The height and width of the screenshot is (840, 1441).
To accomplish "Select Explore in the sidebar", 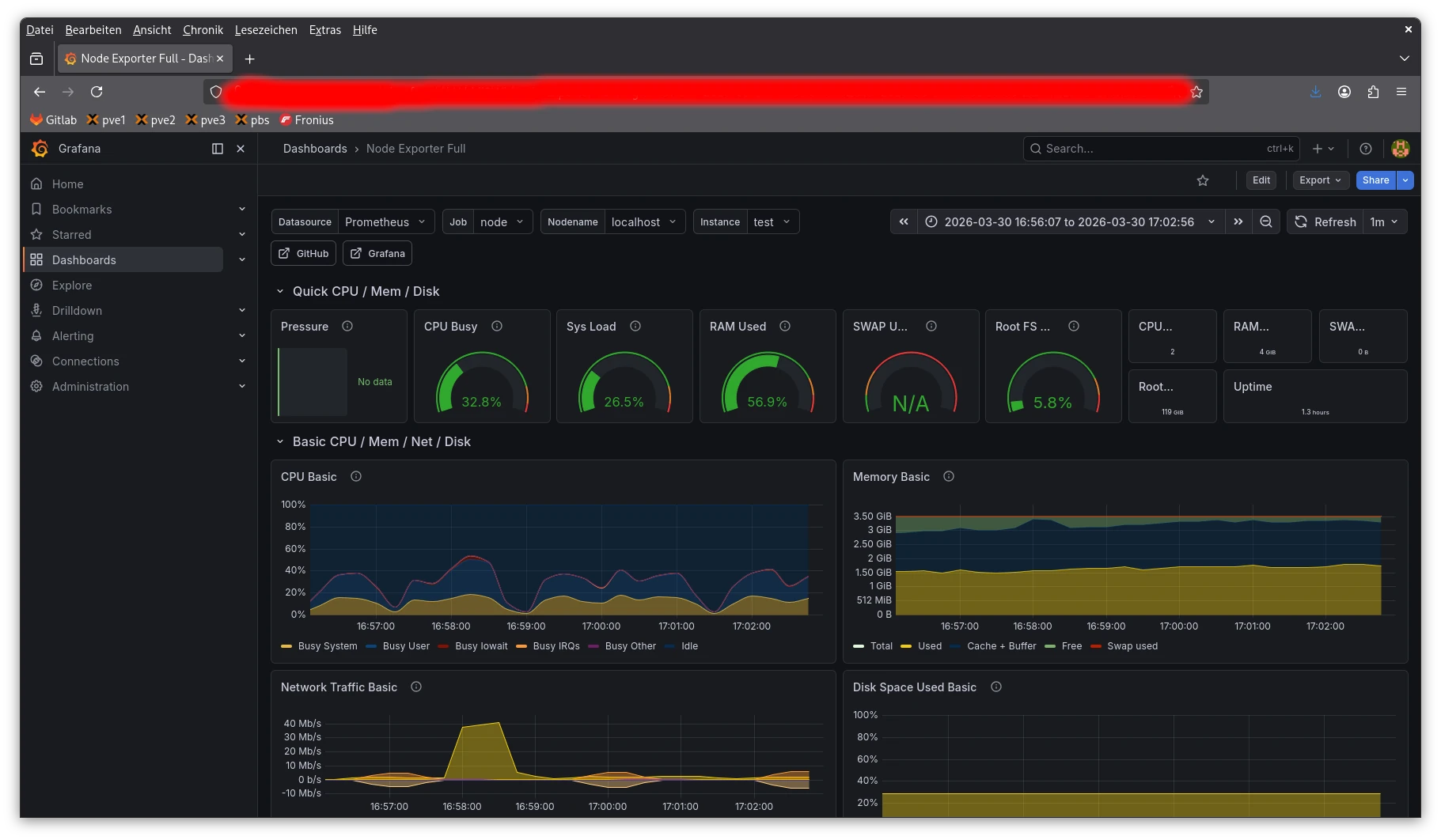I will pos(72,286).
